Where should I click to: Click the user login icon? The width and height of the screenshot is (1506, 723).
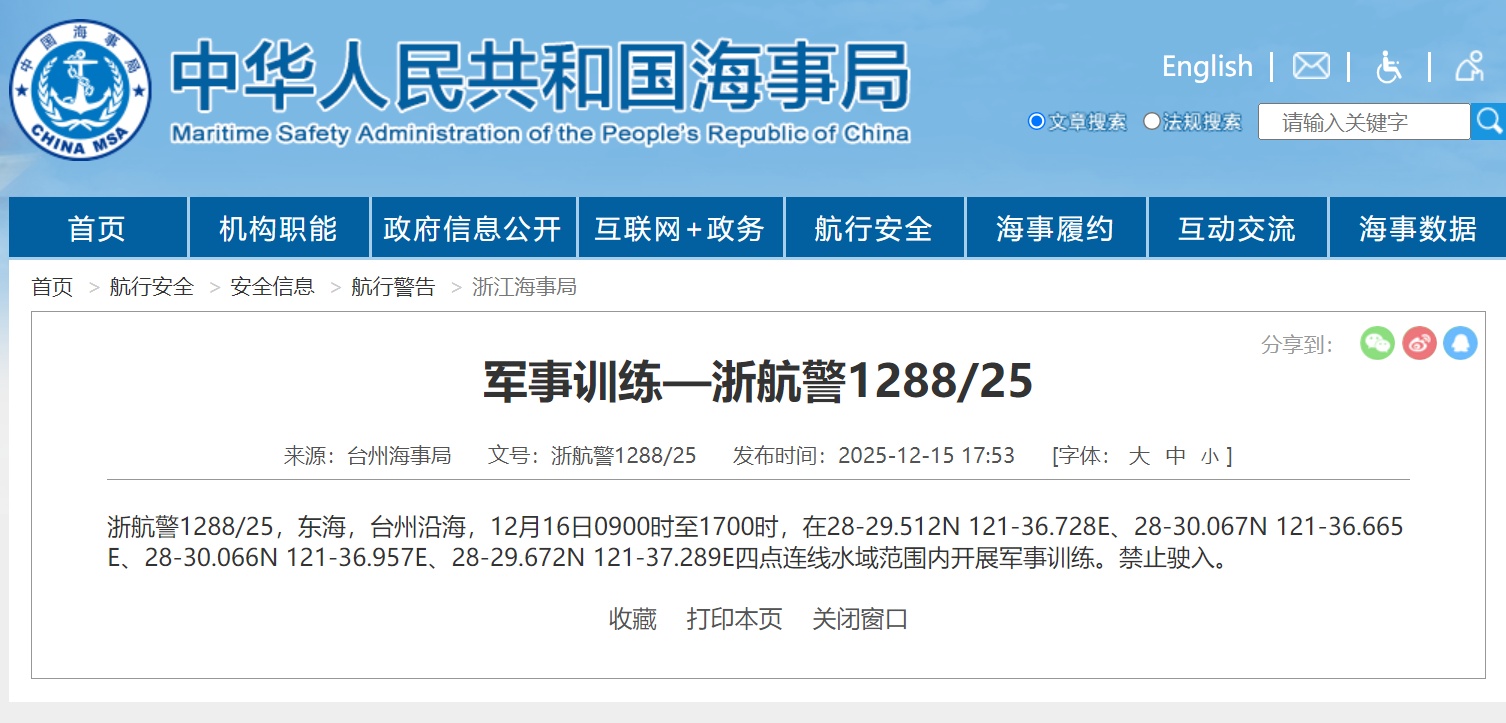point(1468,66)
